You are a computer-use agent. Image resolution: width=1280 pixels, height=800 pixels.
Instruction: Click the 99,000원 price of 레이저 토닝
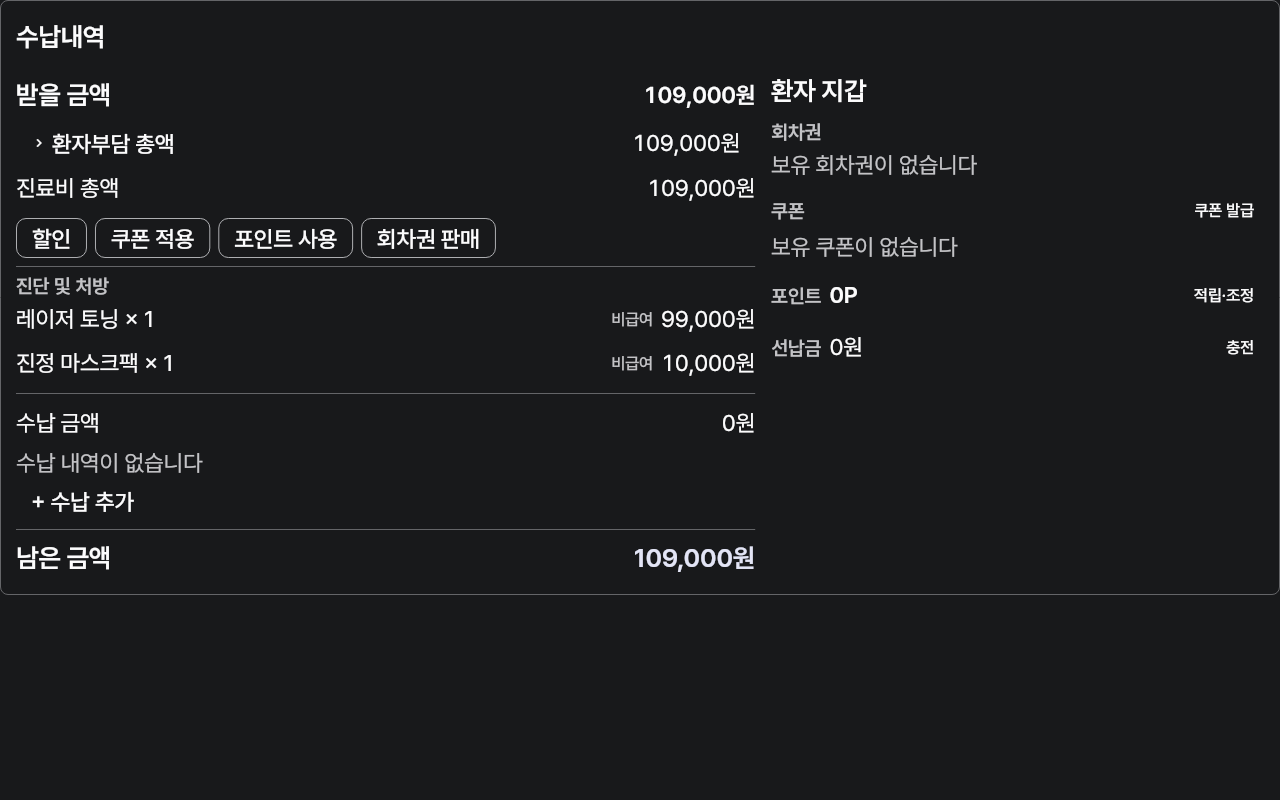(708, 319)
